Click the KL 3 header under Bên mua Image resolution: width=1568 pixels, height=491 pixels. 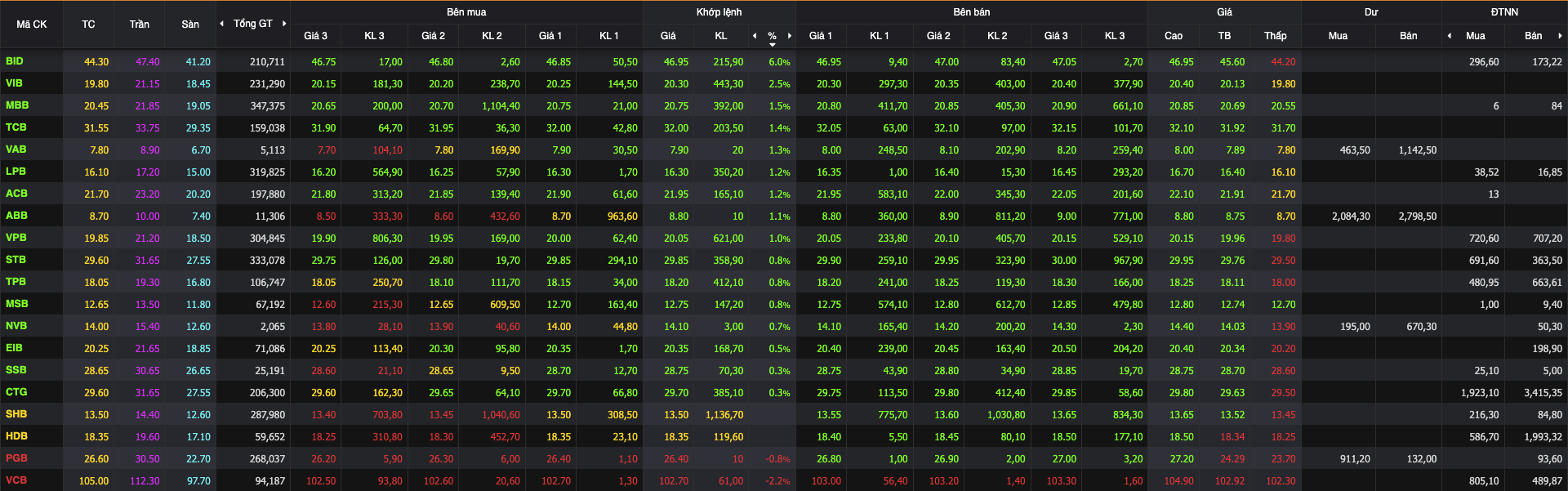point(374,36)
